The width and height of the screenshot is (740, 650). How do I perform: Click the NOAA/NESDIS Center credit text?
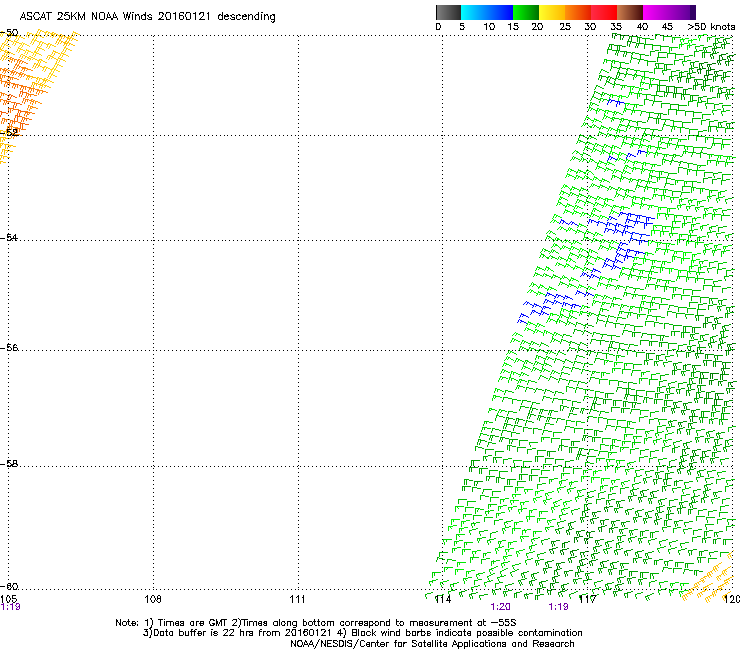(x=432, y=643)
